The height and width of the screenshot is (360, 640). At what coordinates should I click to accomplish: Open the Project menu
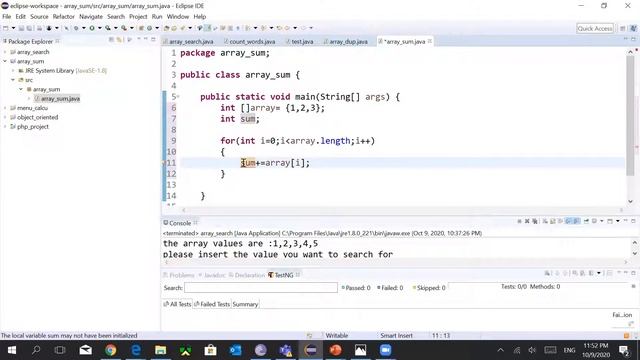[138, 17]
